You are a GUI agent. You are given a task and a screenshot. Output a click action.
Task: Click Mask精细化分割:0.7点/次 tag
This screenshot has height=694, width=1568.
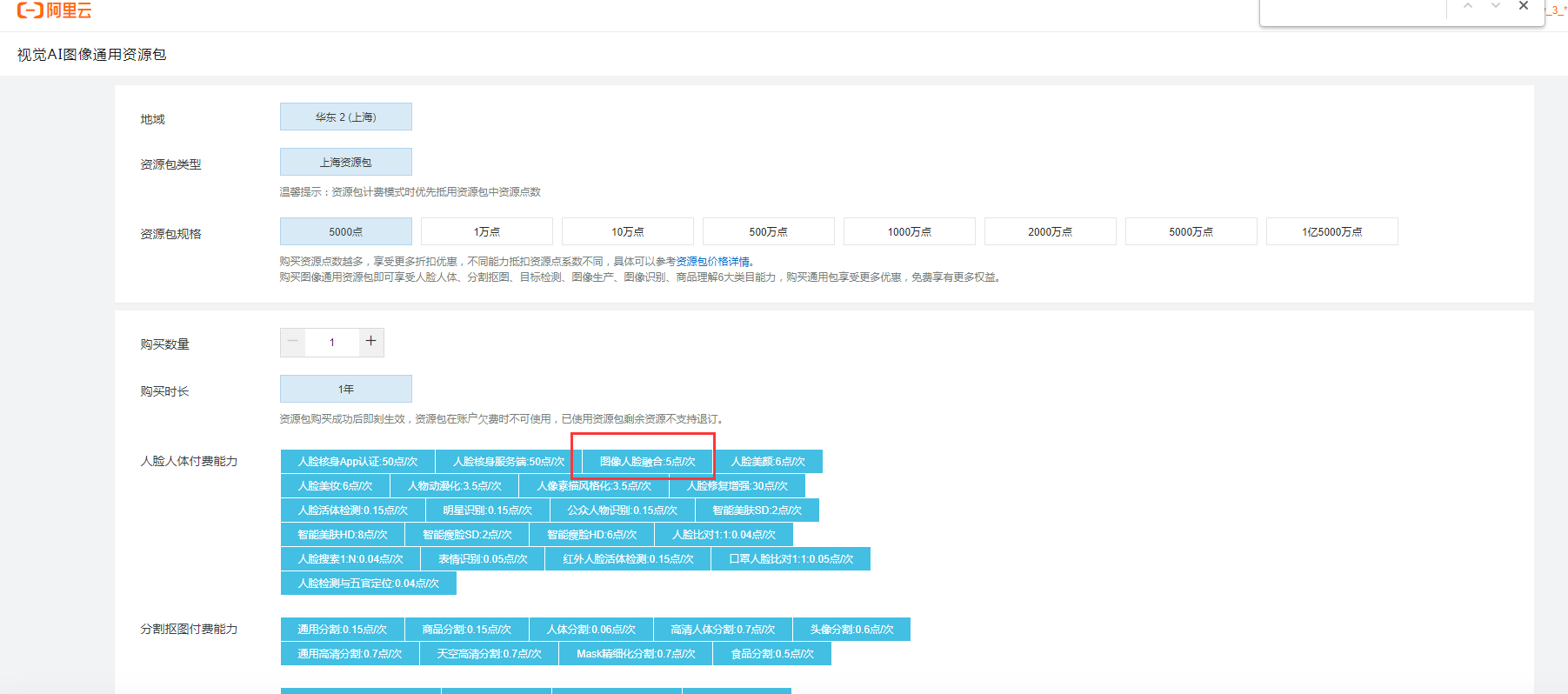click(636, 653)
